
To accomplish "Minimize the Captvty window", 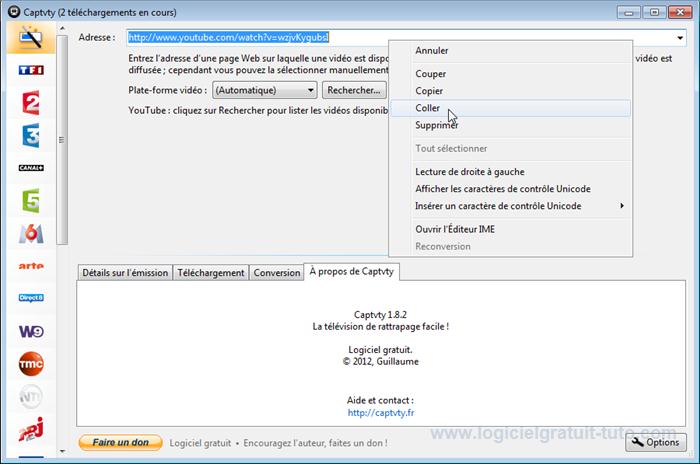I will click(x=629, y=12).
